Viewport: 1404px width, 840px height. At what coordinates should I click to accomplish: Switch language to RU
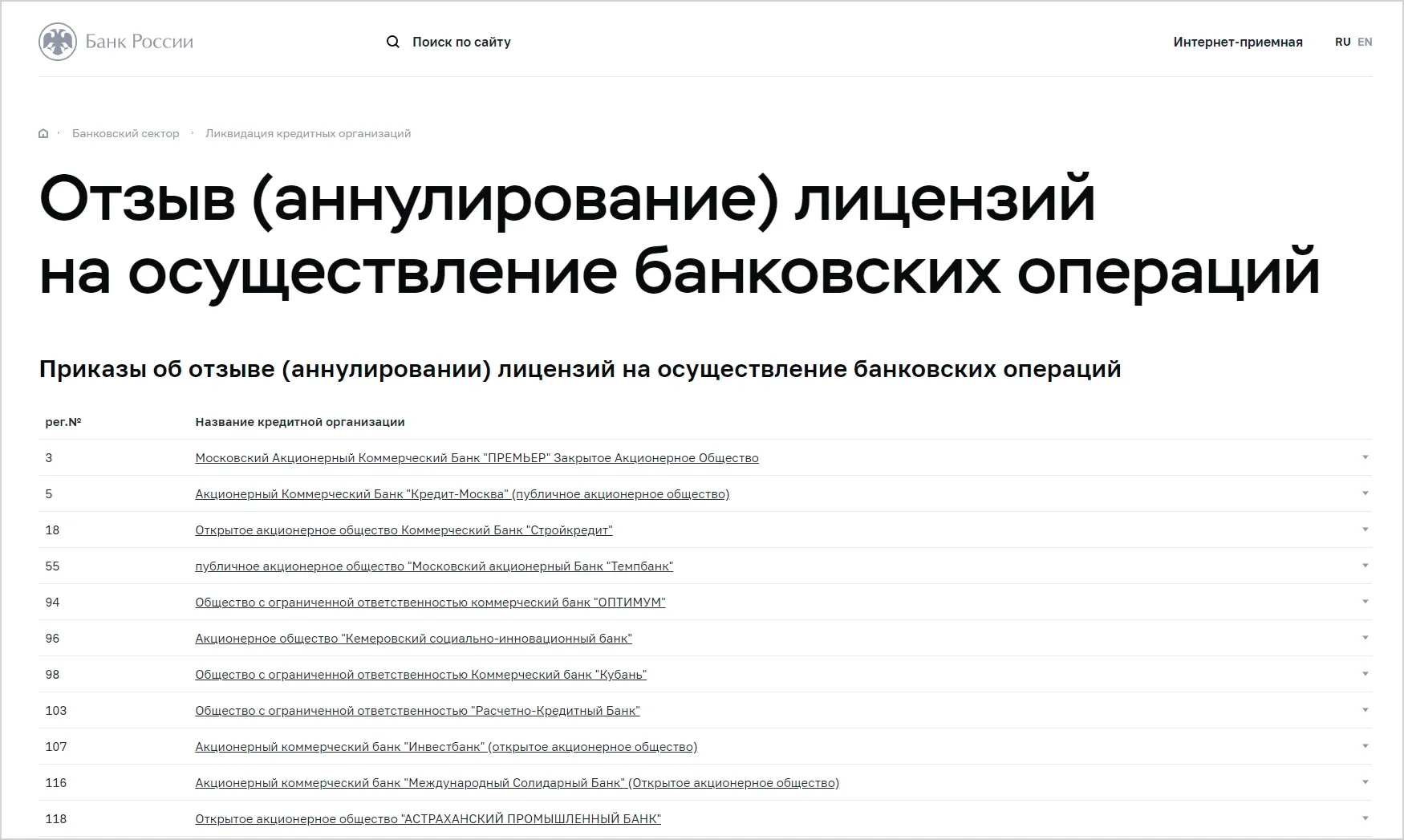[x=1343, y=42]
